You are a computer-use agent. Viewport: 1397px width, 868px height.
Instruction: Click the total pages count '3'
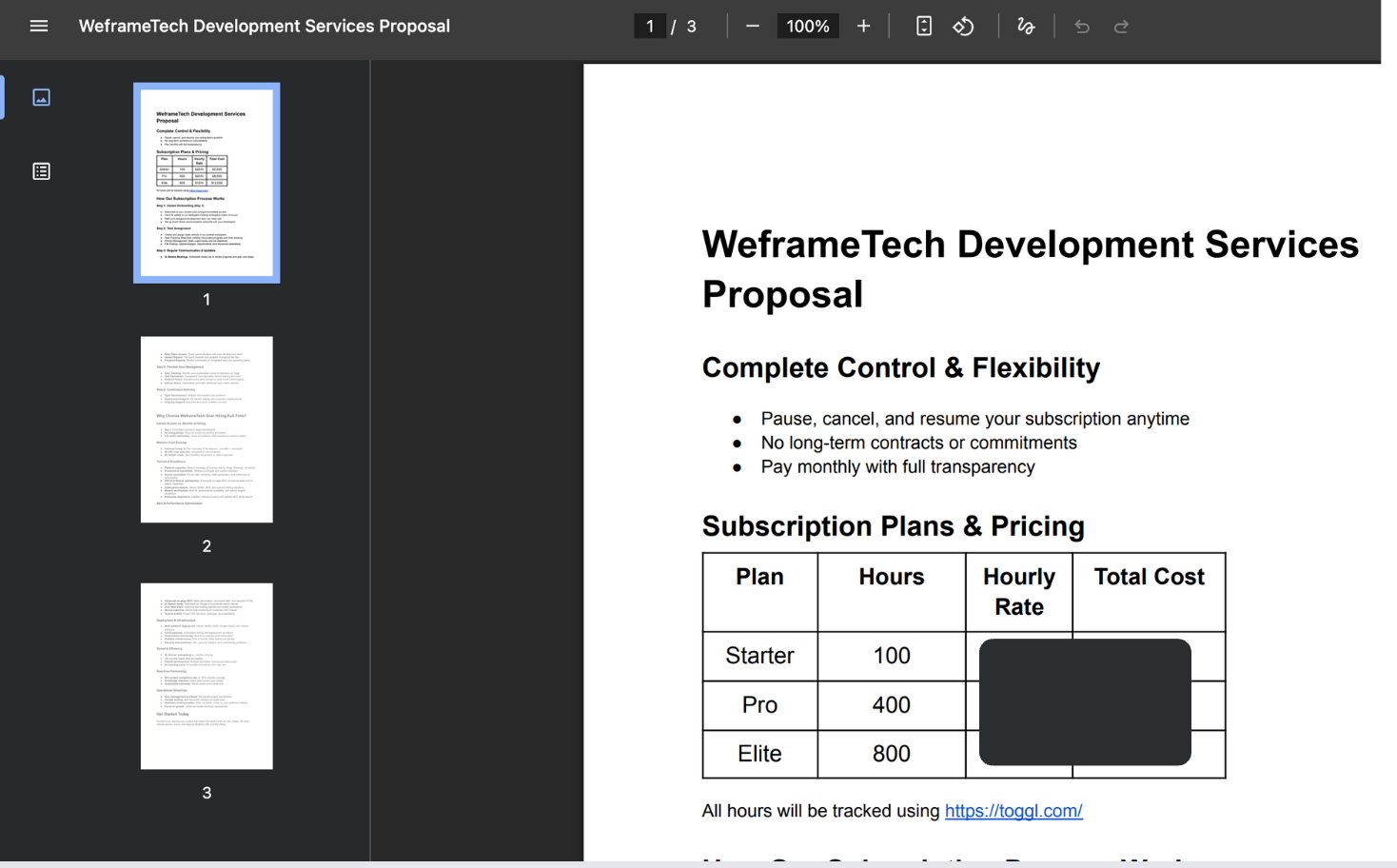pyautogui.click(x=692, y=27)
